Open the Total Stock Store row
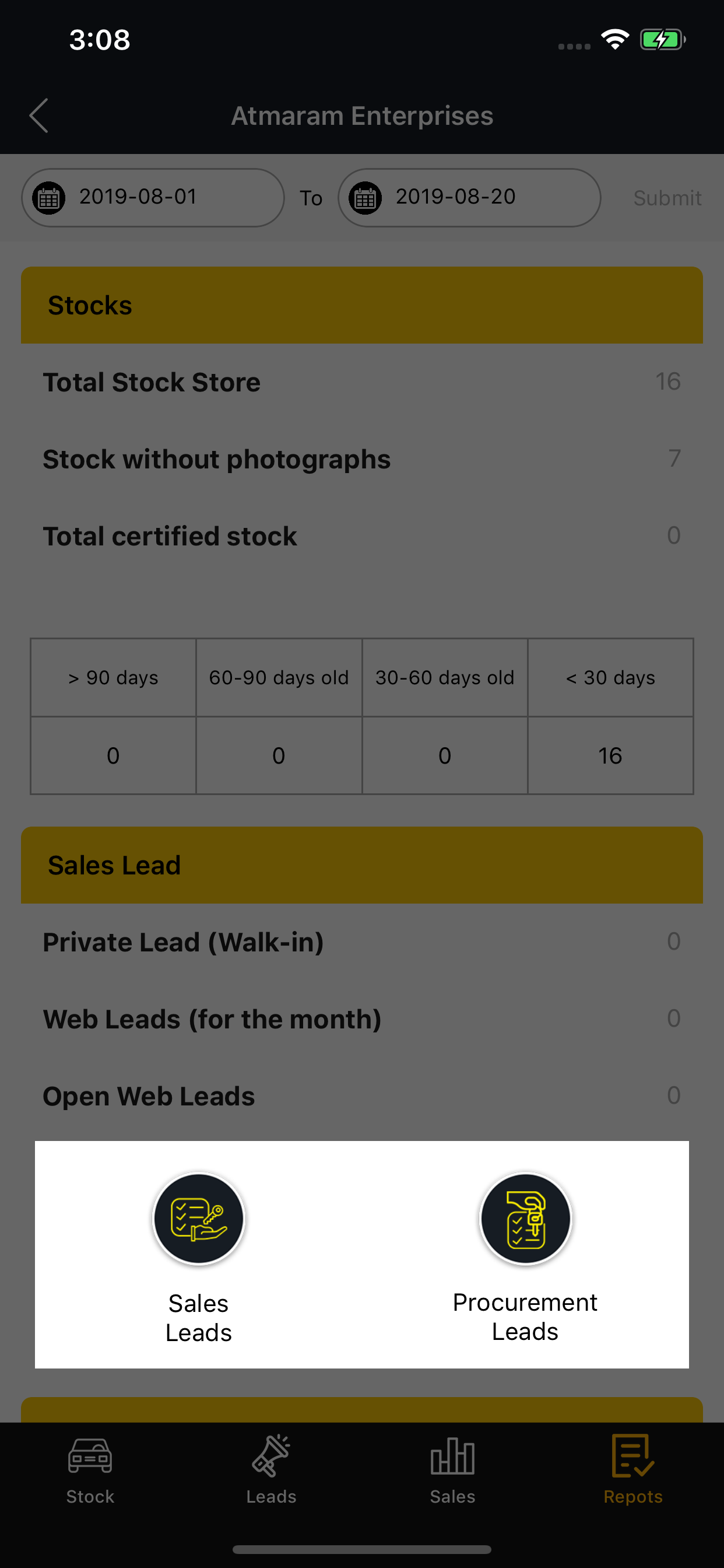 click(362, 382)
